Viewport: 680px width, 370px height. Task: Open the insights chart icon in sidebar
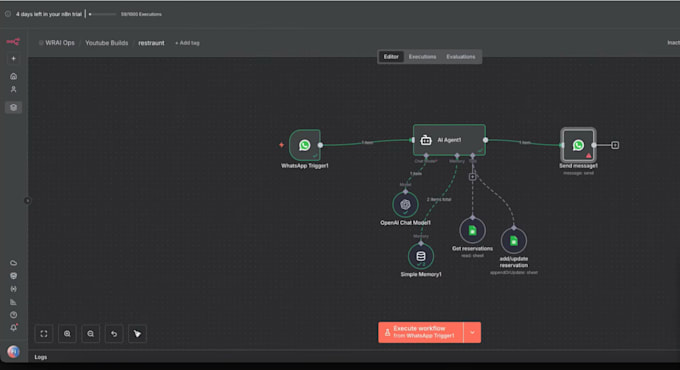coord(13,302)
